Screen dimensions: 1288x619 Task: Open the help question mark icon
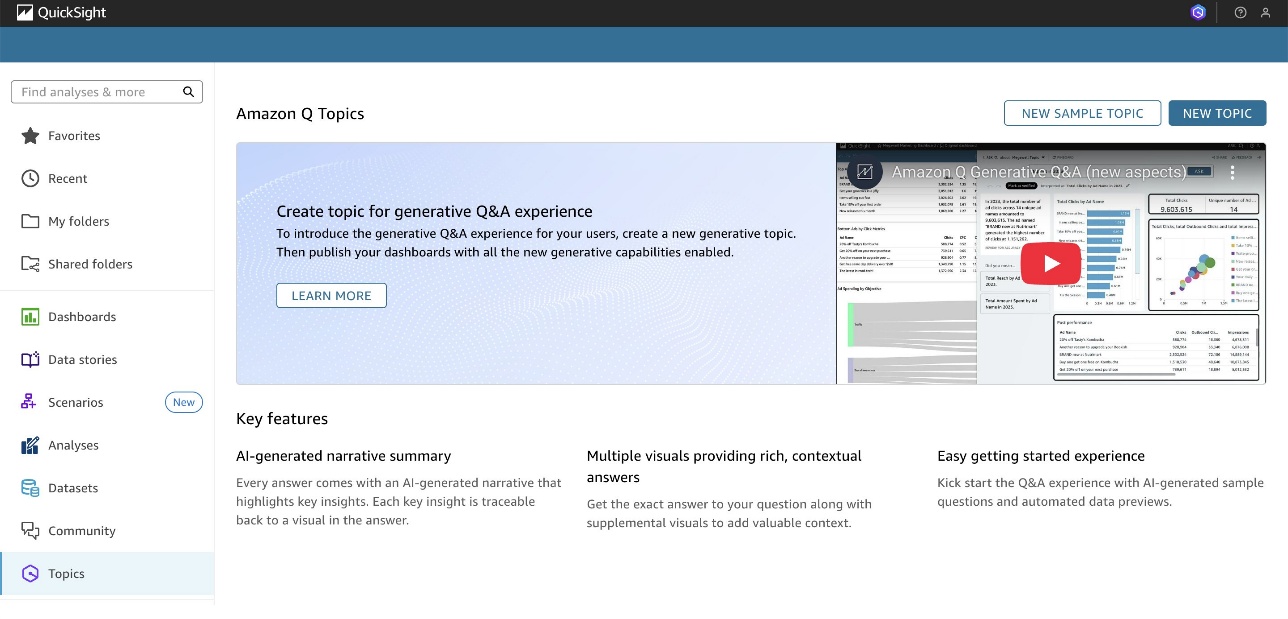tap(1241, 13)
